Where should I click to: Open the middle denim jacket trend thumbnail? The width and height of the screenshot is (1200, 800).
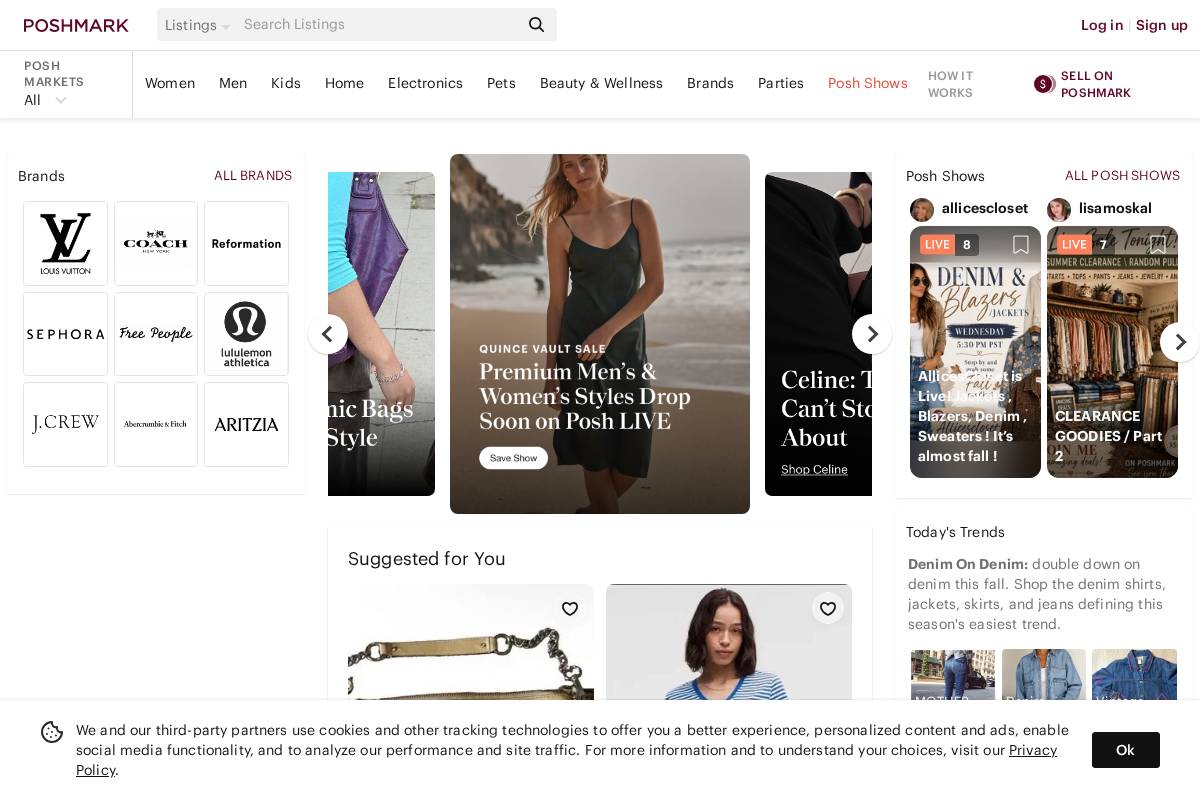pos(1044,675)
